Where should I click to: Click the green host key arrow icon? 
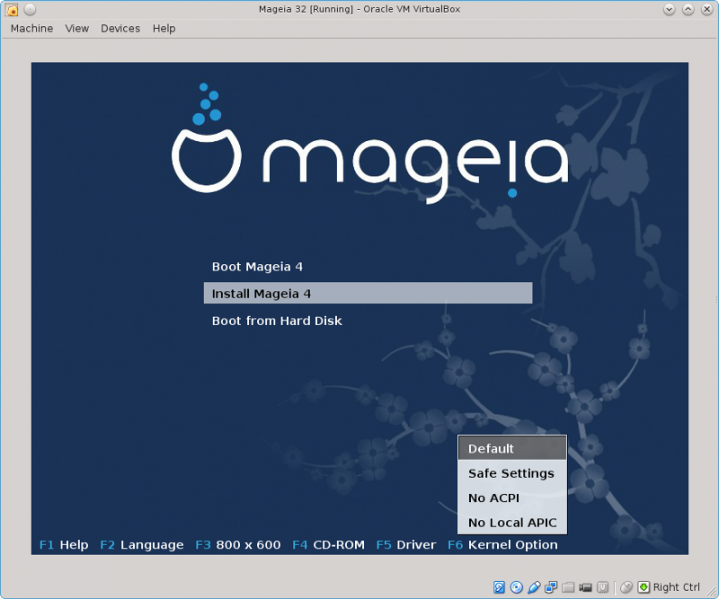(644, 587)
